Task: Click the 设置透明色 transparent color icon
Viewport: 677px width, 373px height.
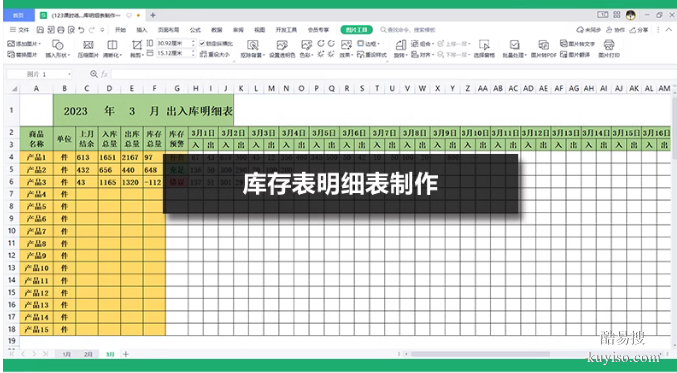Action: click(x=282, y=45)
